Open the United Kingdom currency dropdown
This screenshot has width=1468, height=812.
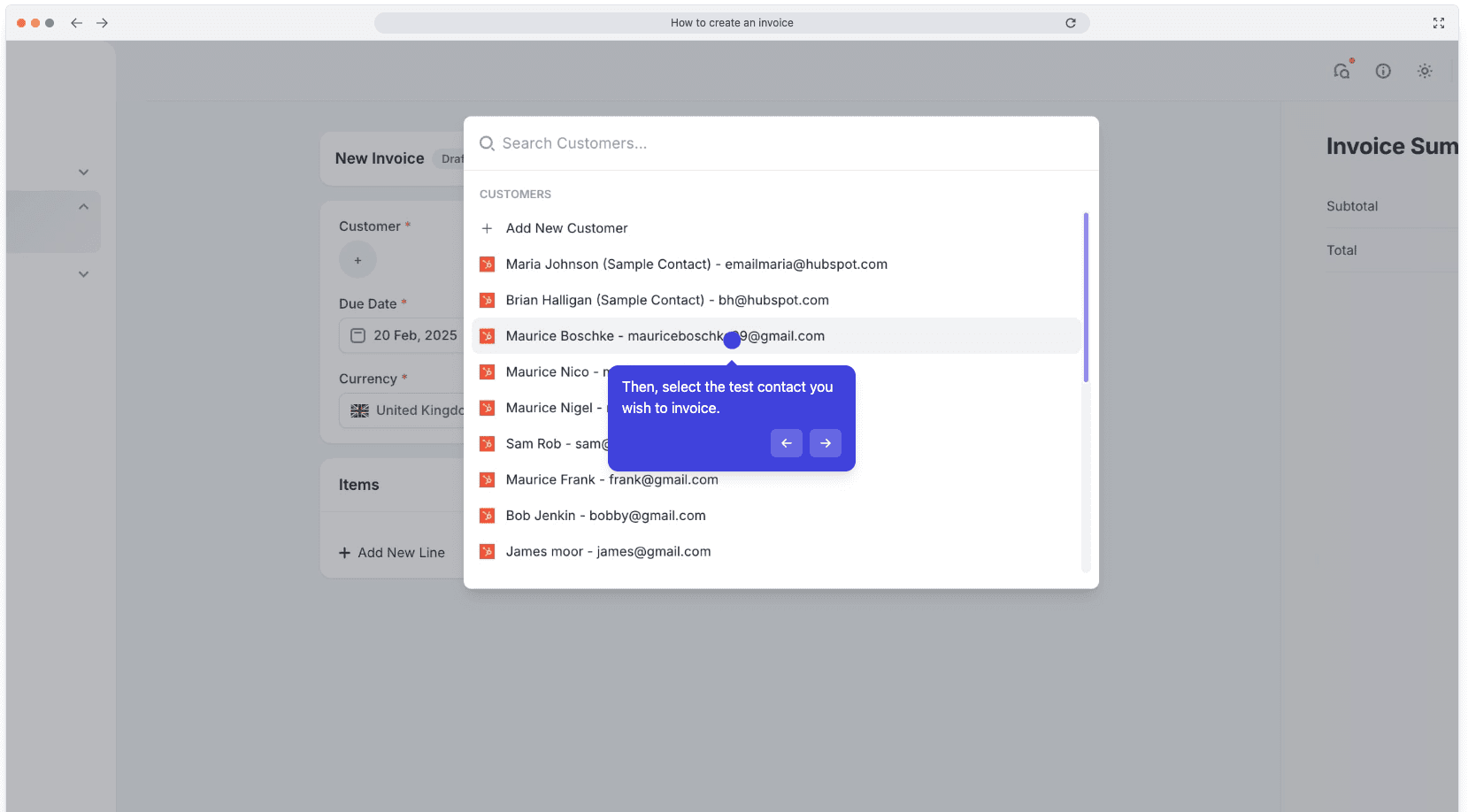pyautogui.click(x=403, y=410)
